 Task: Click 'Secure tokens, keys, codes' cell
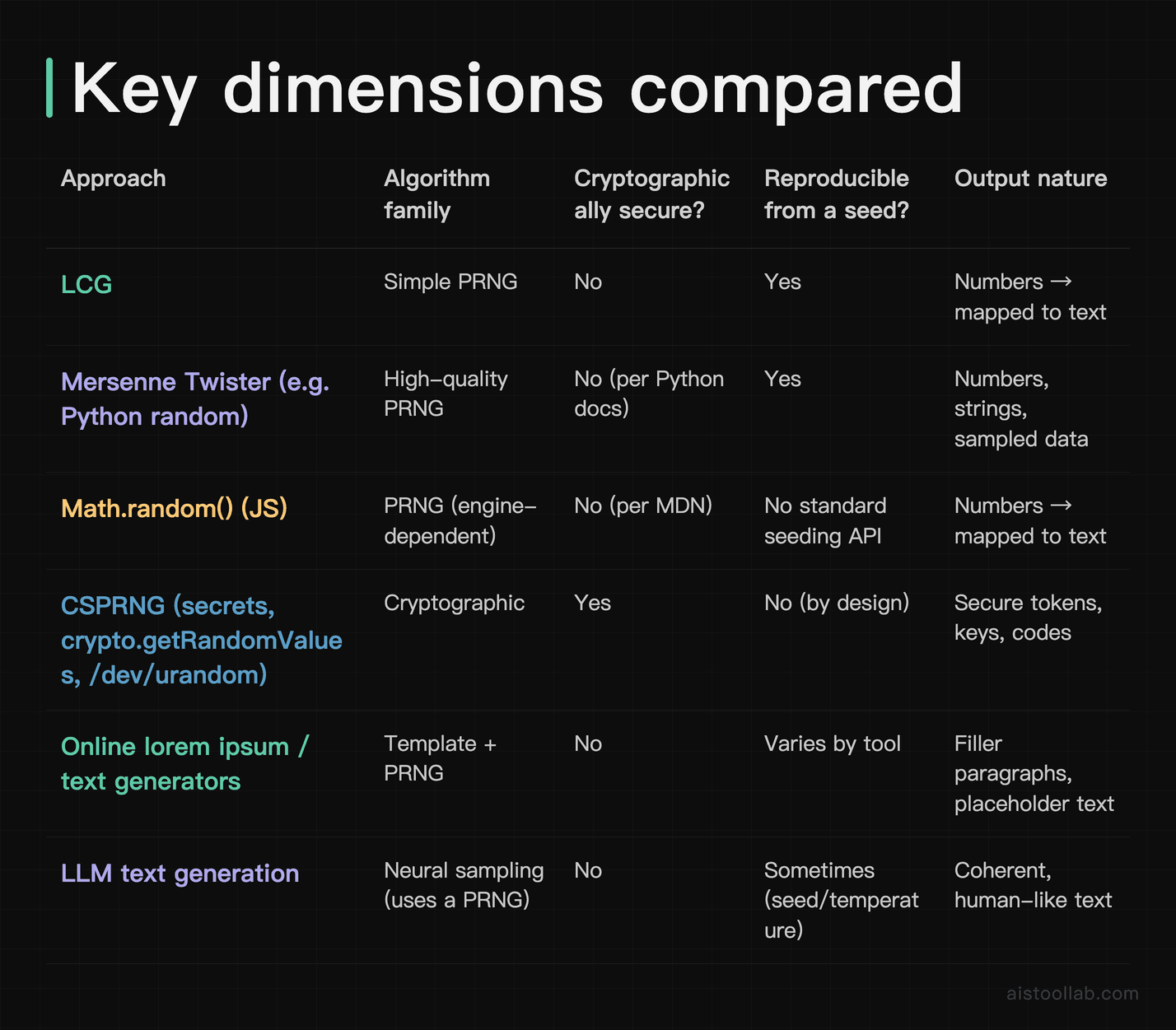coord(1028,618)
